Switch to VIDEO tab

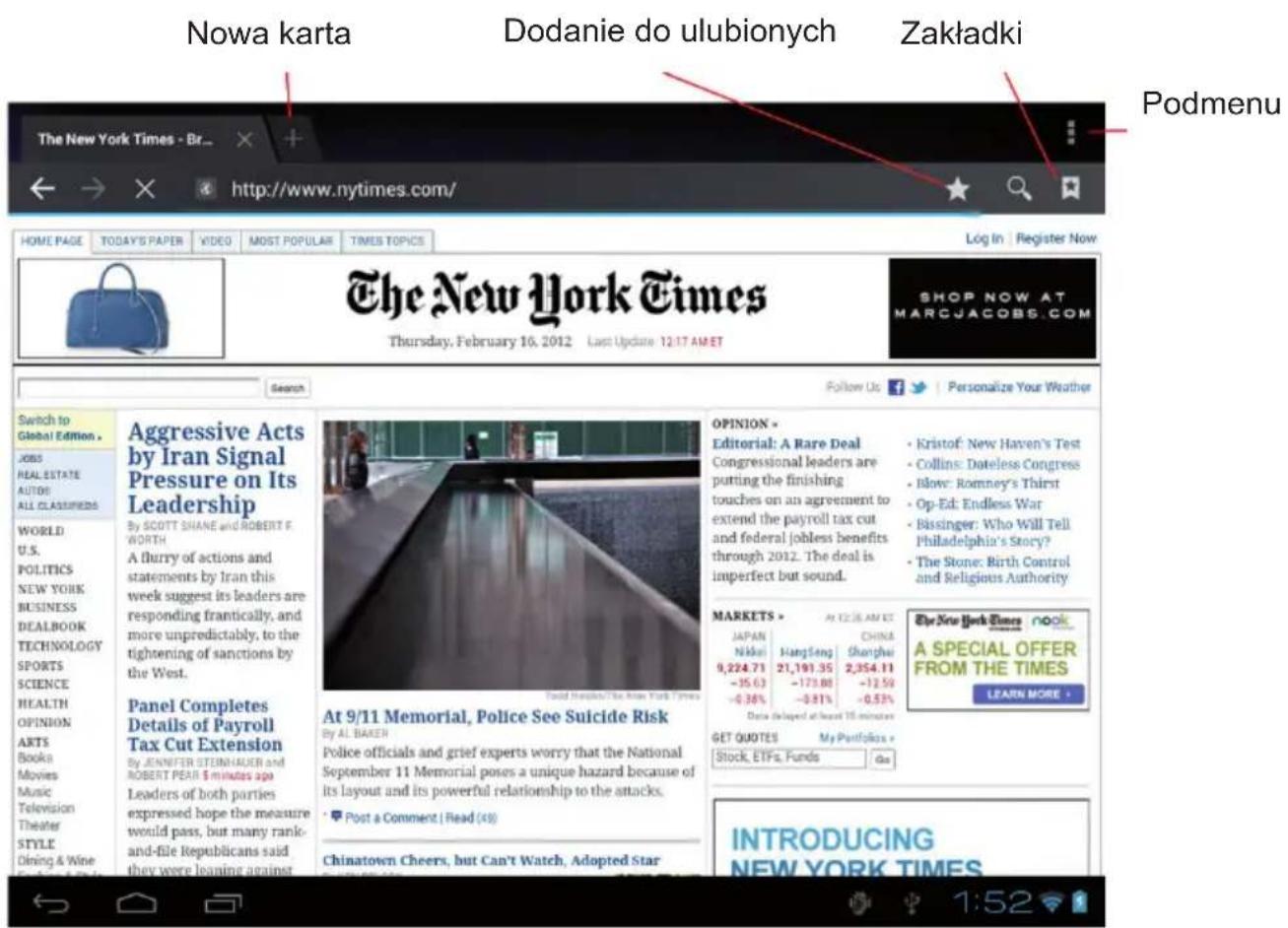[x=216, y=241]
